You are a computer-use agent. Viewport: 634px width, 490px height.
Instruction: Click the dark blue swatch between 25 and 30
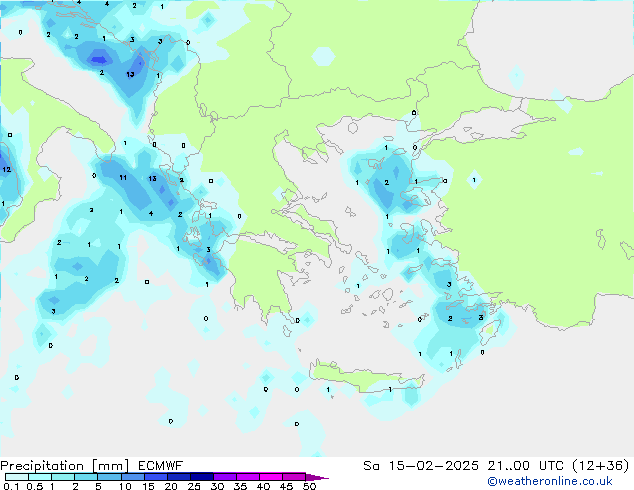[x=201, y=477]
